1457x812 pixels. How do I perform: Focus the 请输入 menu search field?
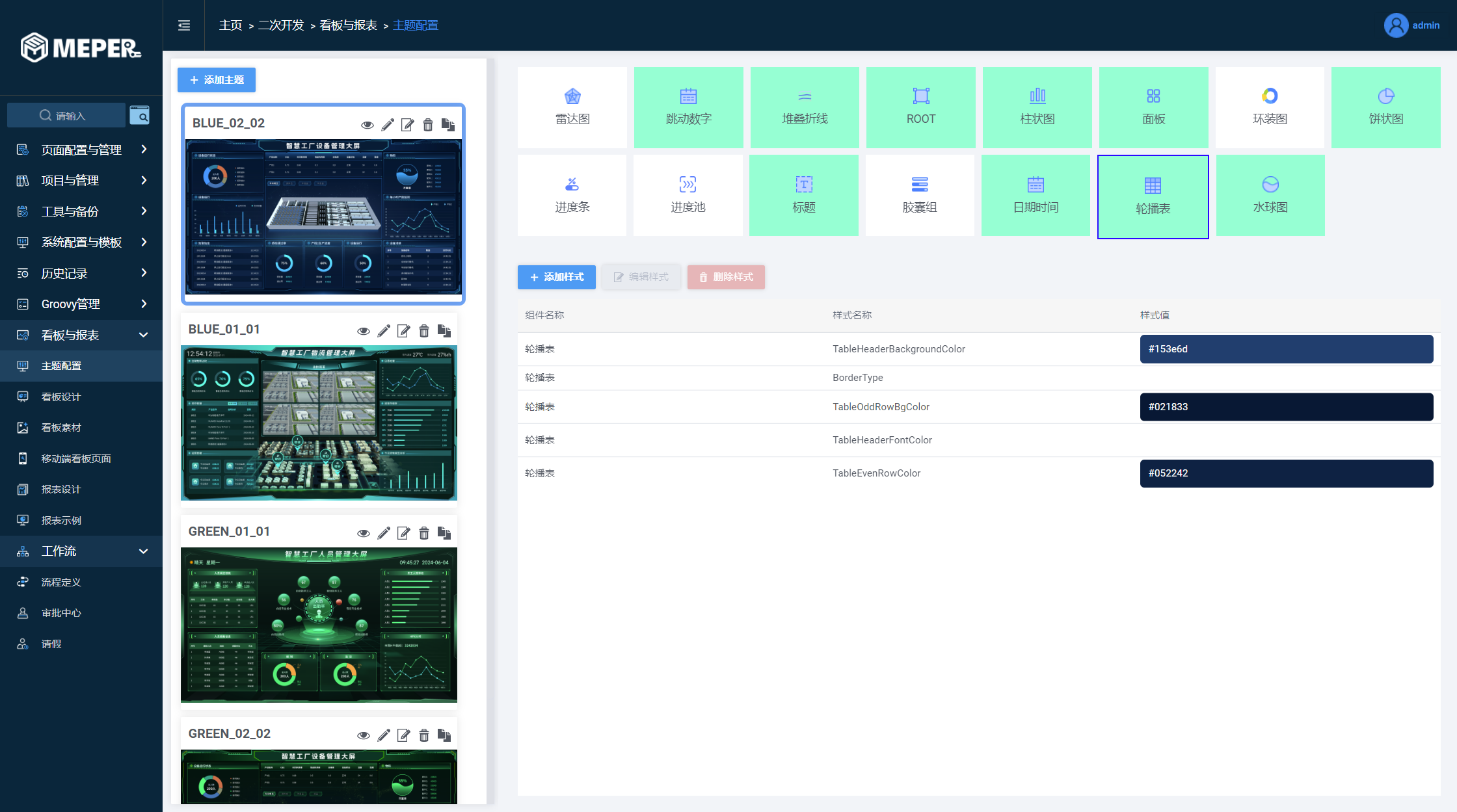coord(66,115)
